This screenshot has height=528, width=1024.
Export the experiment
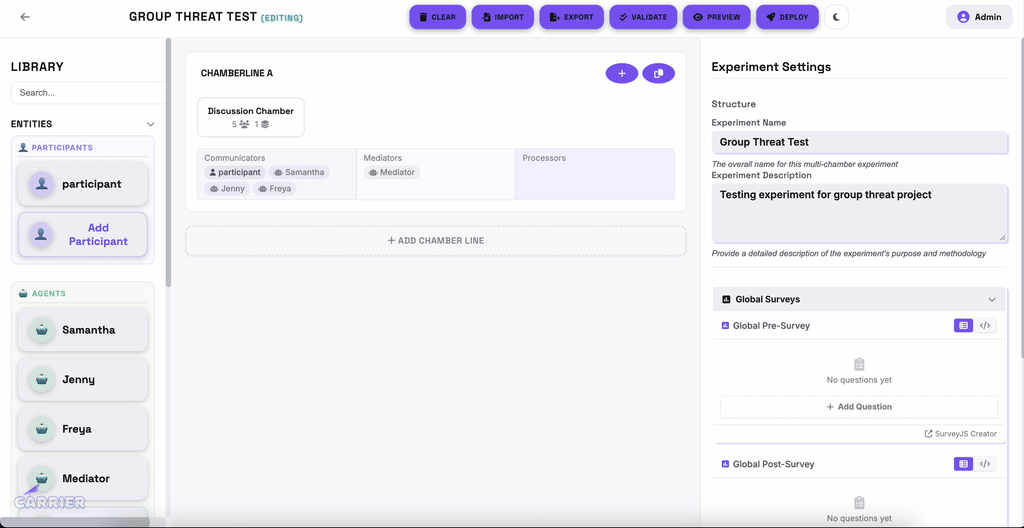[x=571, y=17]
